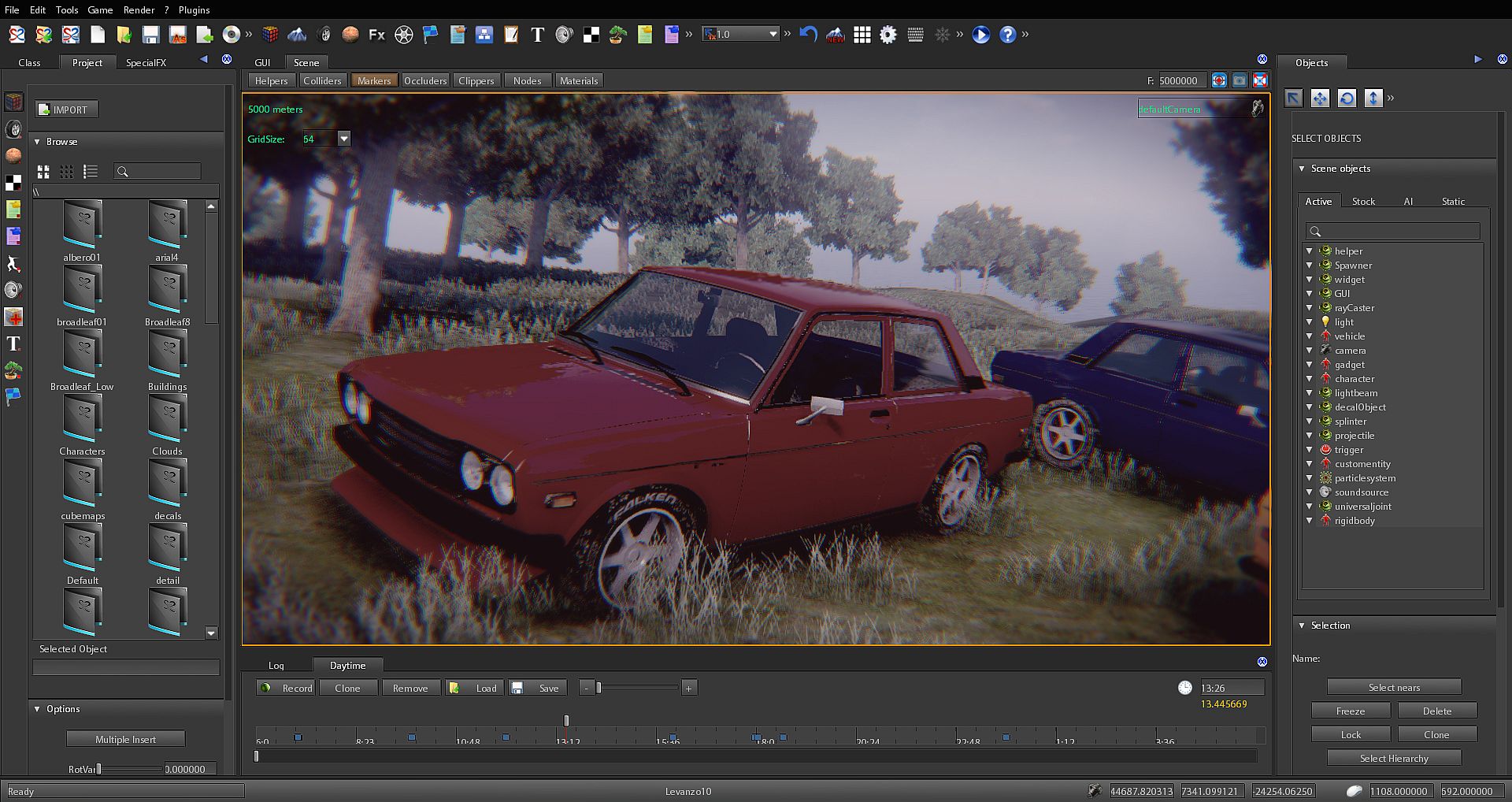Open settings gear in top toolbar
Viewport: 1512px width, 802px height.
pyautogui.click(x=888, y=35)
